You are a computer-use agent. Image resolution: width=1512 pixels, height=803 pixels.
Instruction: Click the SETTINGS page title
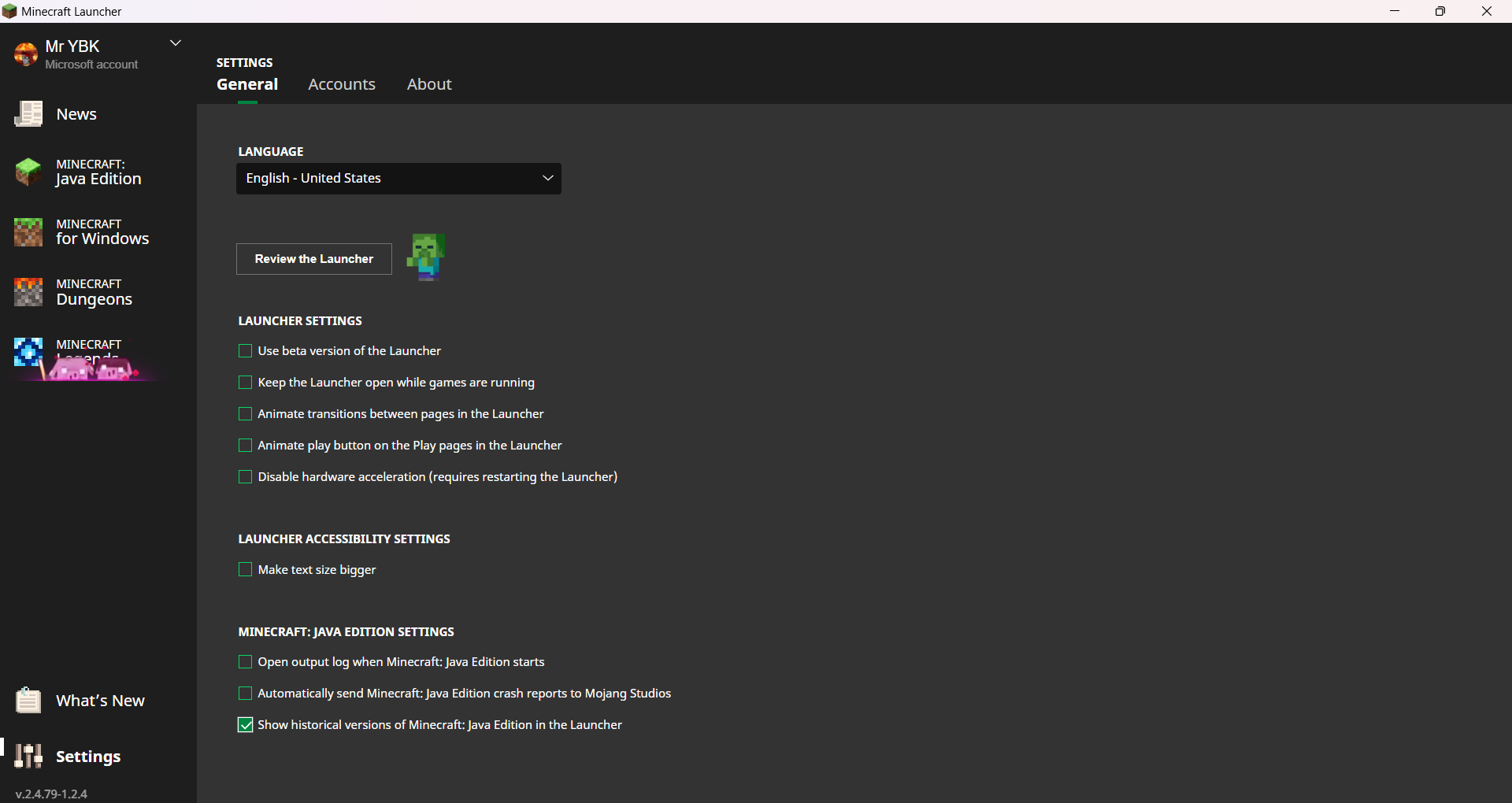(x=245, y=63)
